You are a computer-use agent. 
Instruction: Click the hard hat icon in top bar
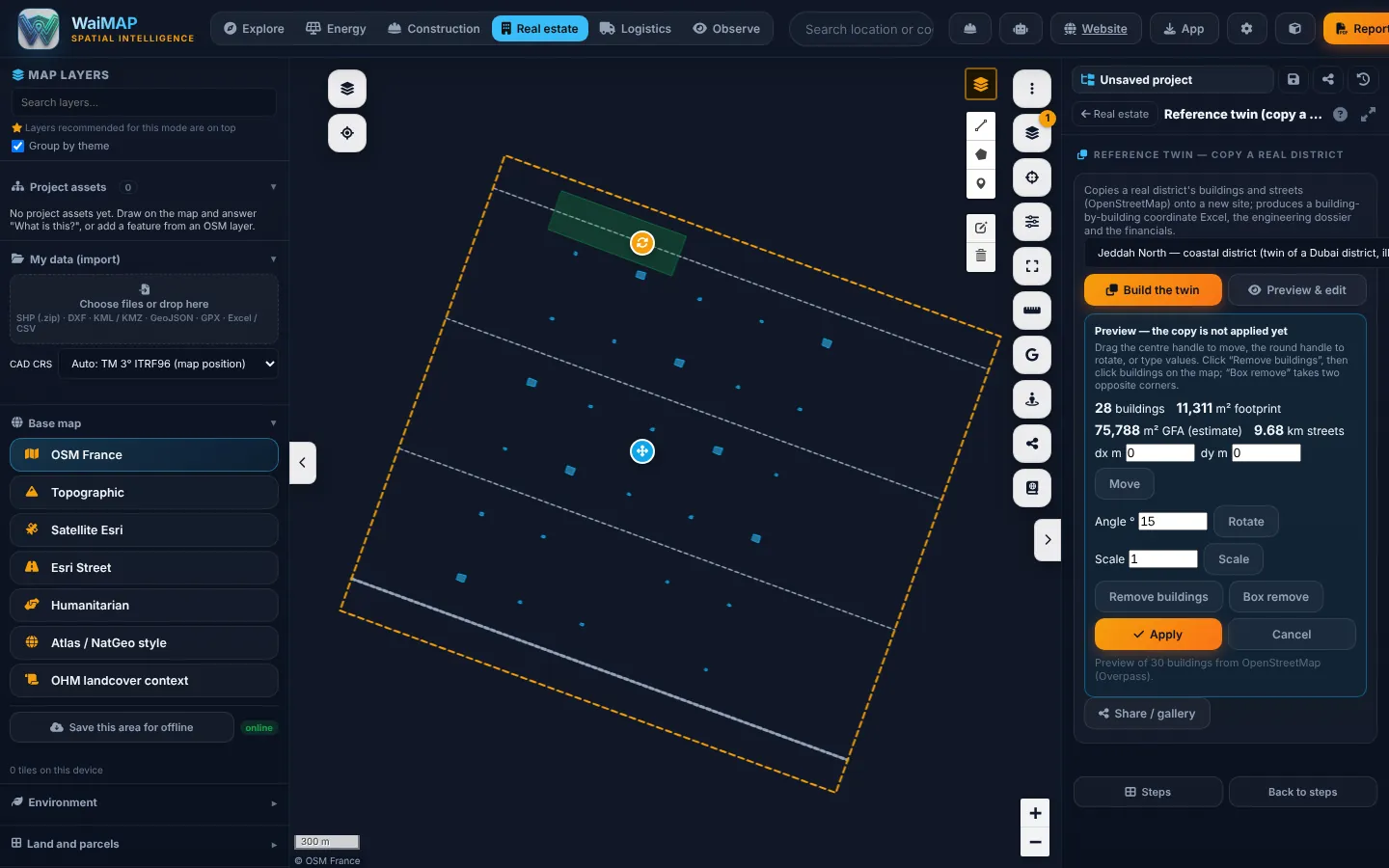(970, 29)
